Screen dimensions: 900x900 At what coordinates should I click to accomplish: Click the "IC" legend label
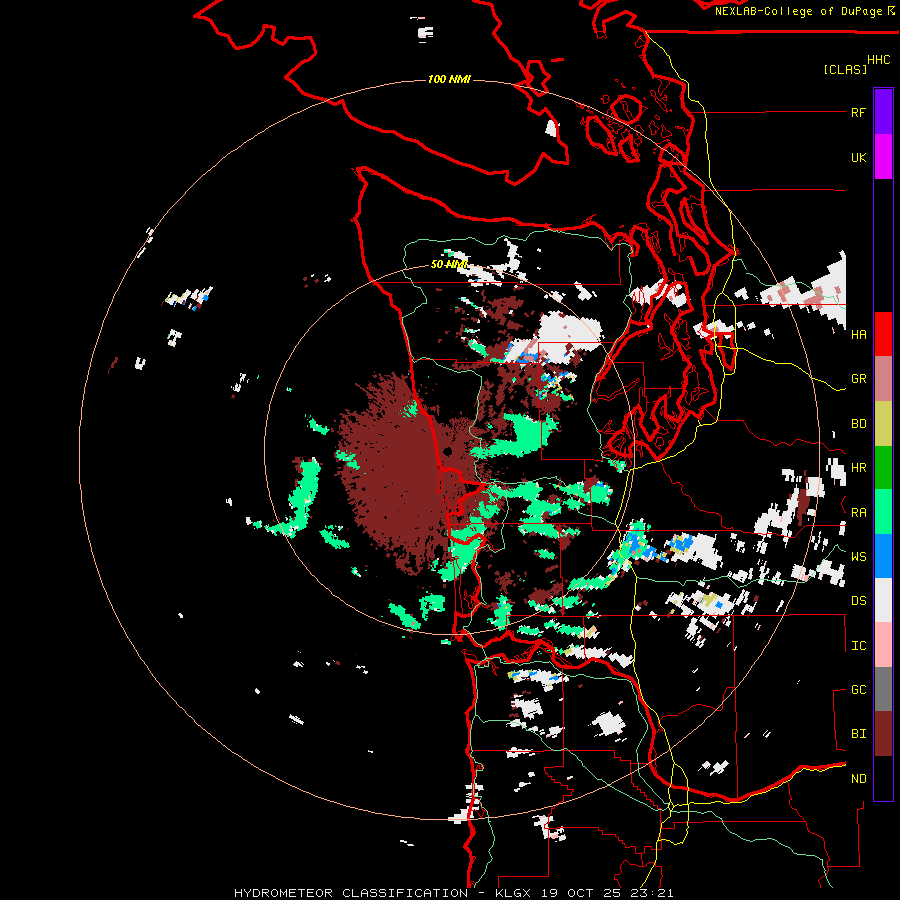click(858, 646)
